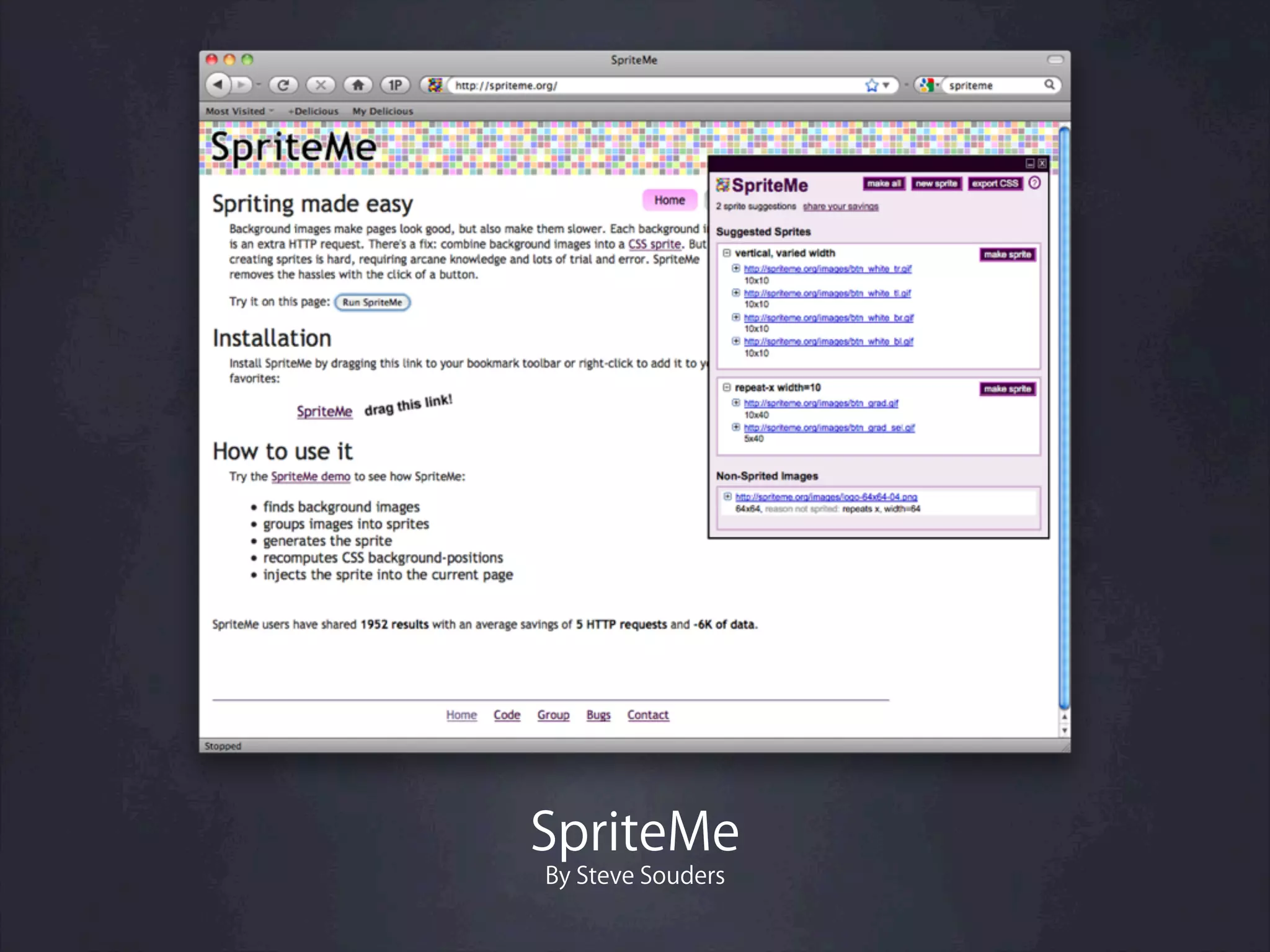This screenshot has width=1270, height=952.
Task: Follow the share your savings link
Action: tap(841, 206)
